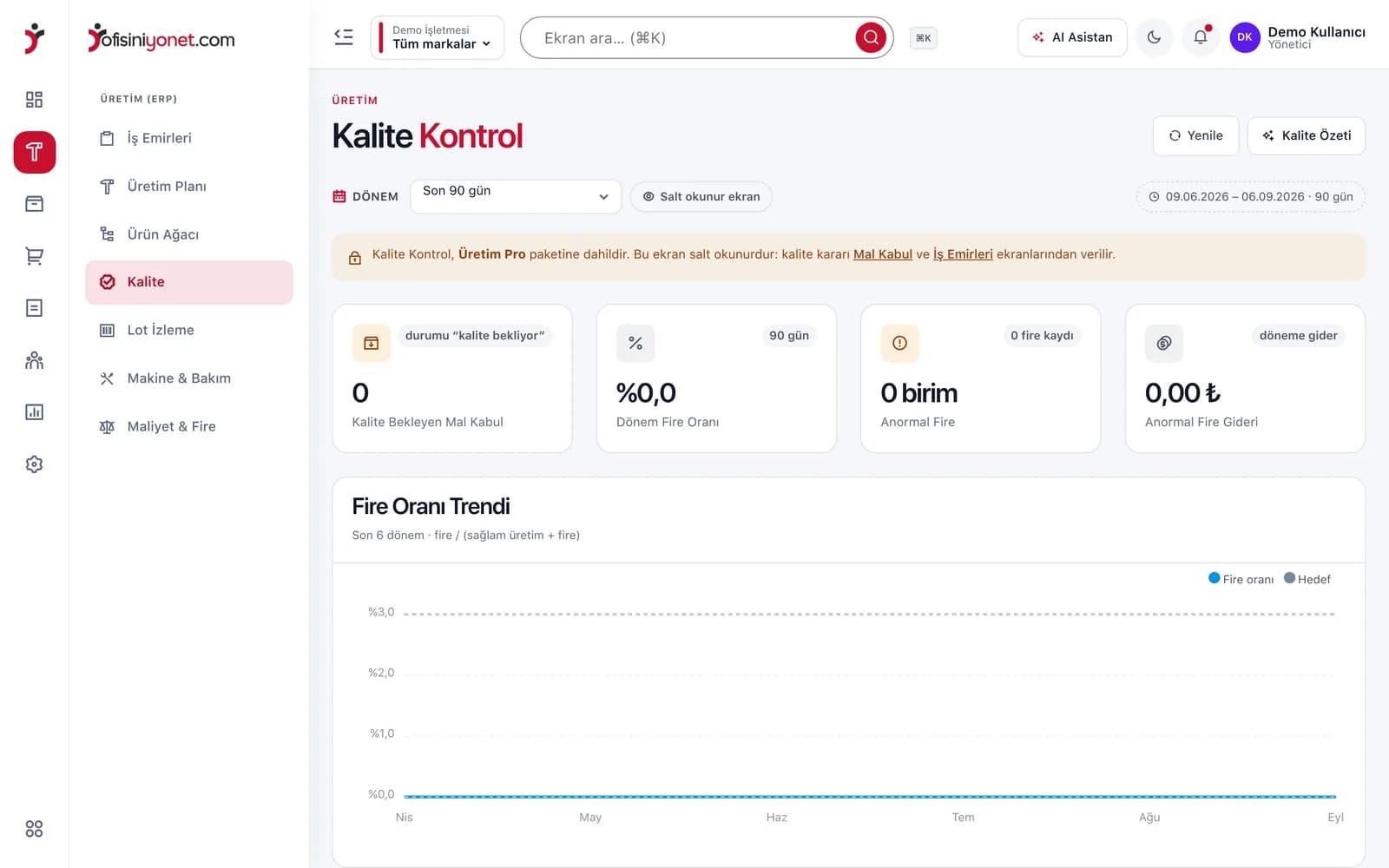Click the ⌘K shortcut badge
Screen dimensions: 1389x868
point(923,38)
